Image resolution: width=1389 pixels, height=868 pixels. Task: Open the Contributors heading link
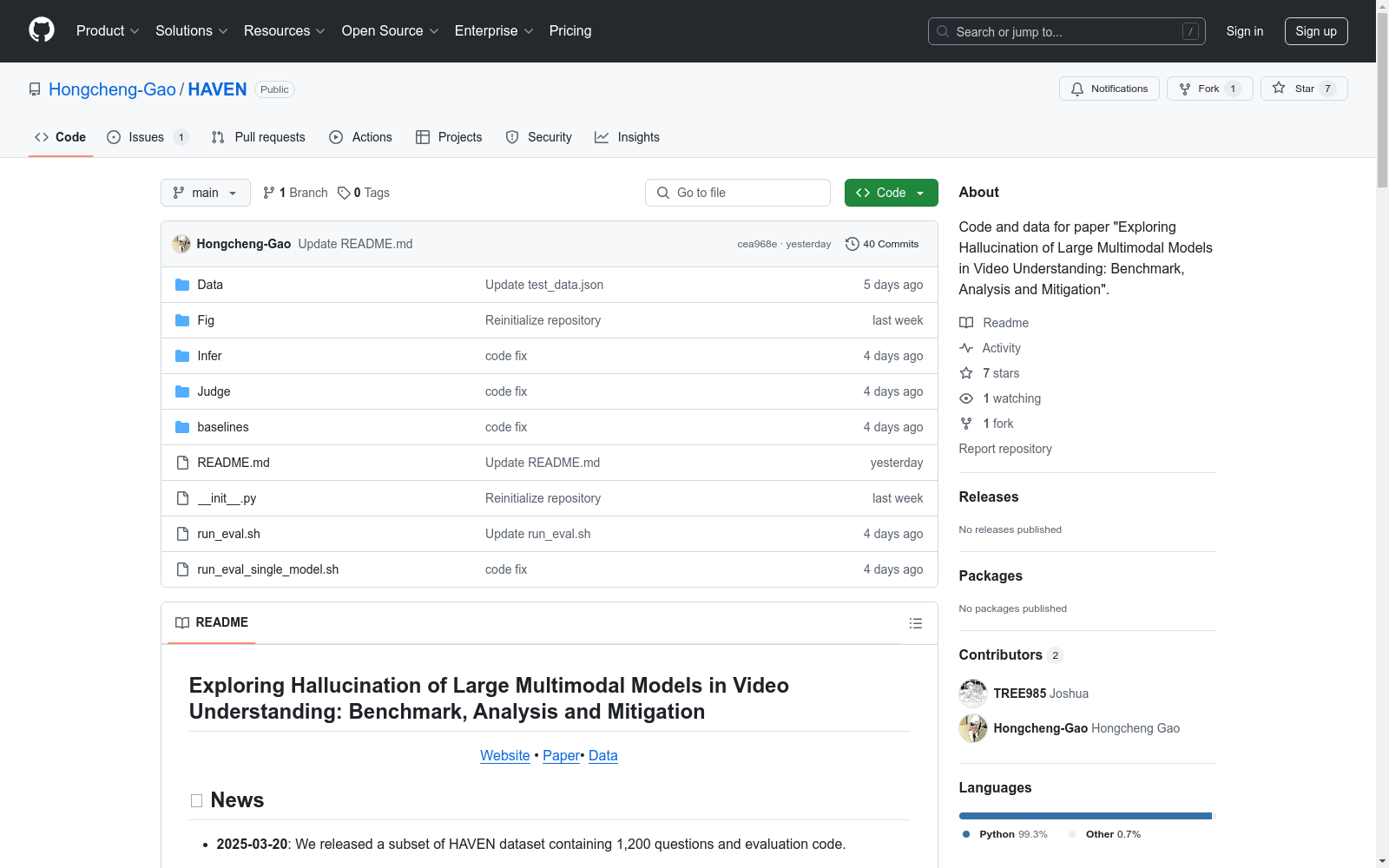[x=1010, y=654]
